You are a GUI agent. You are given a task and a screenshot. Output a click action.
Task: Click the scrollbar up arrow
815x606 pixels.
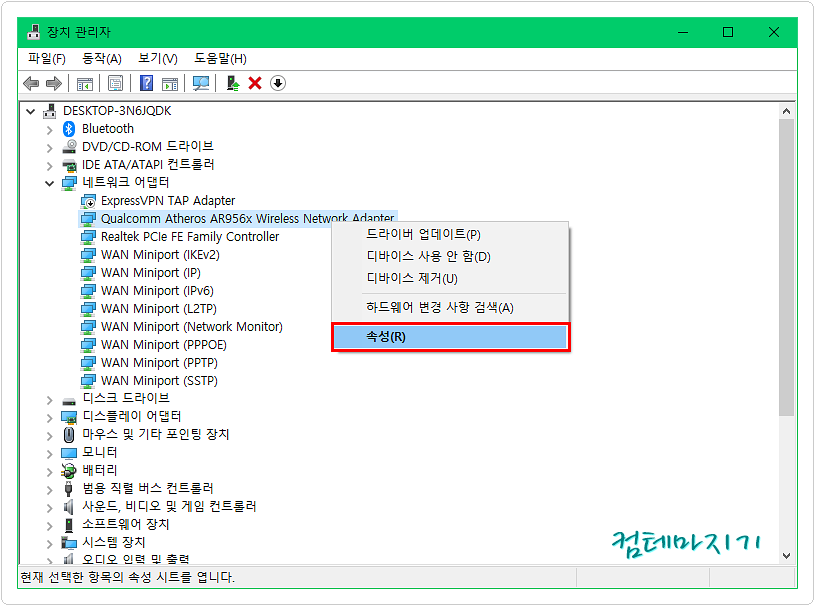[x=786, y=111]
